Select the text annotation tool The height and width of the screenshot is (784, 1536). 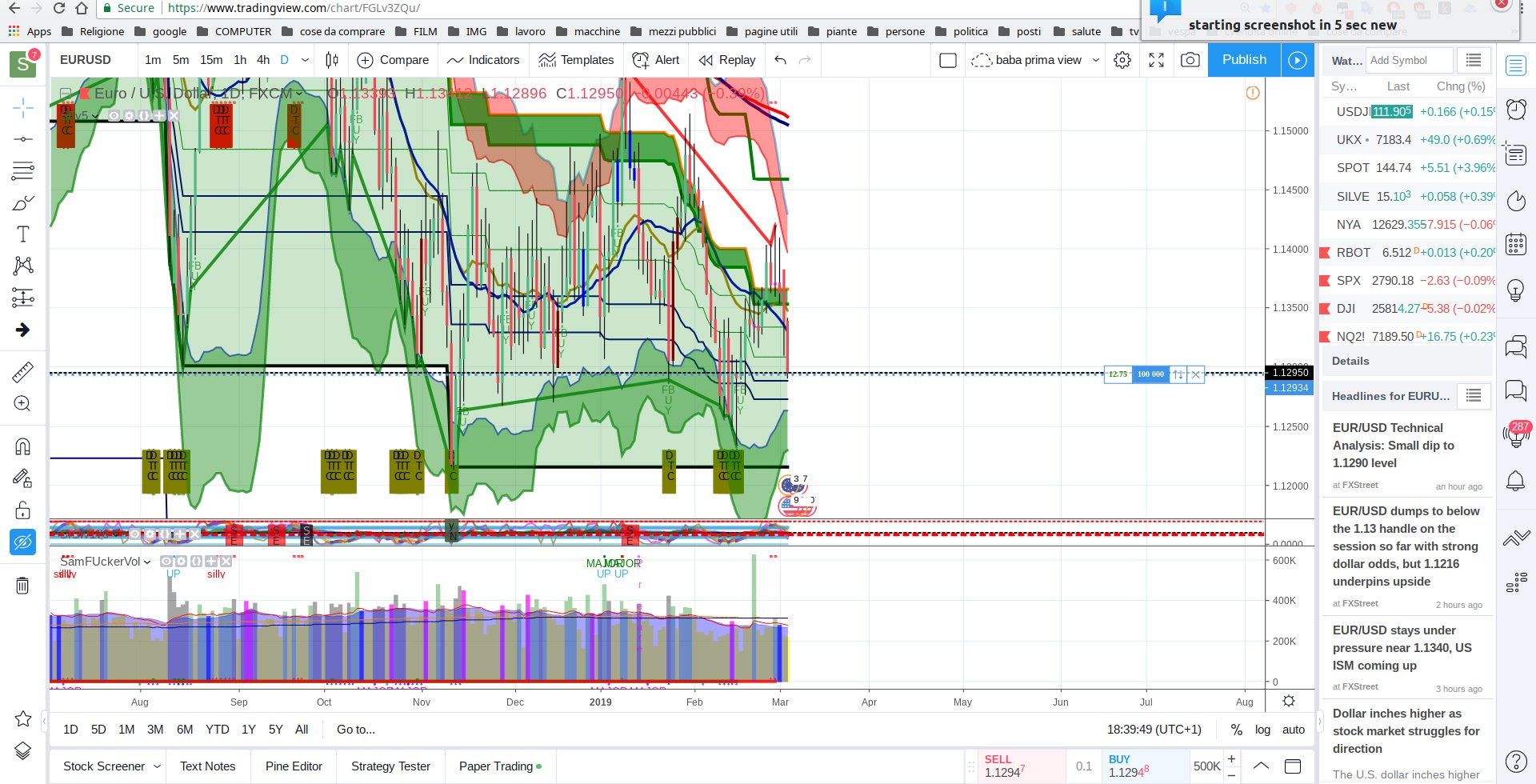[22, 234]
